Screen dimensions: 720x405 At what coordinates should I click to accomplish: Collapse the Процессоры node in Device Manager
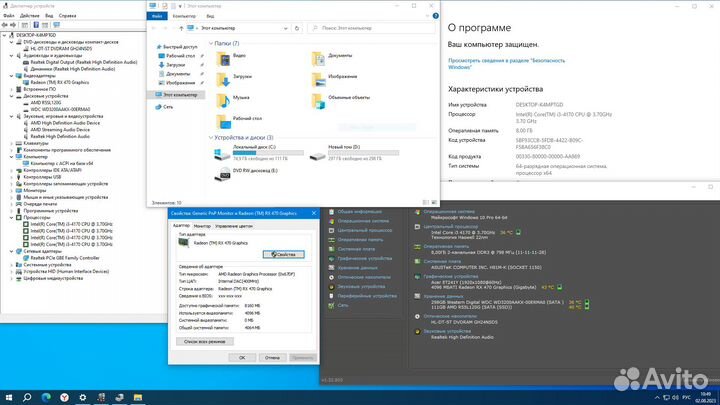click(x=11, y=218)
